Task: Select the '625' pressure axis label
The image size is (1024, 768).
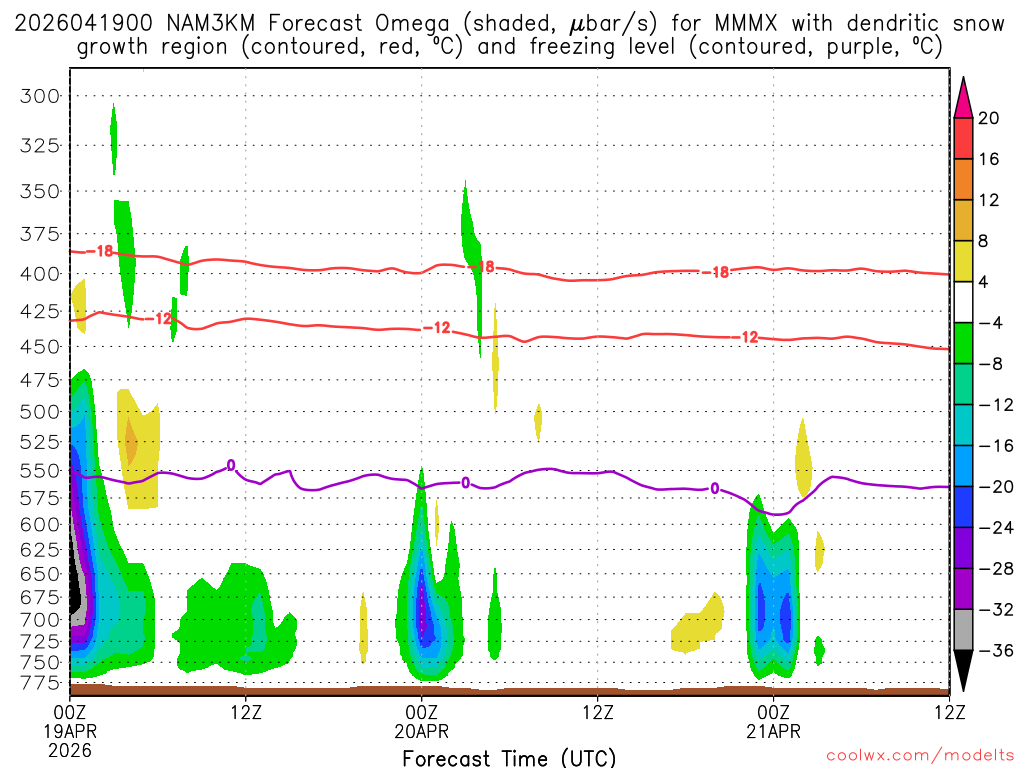Action: [40, 550]
